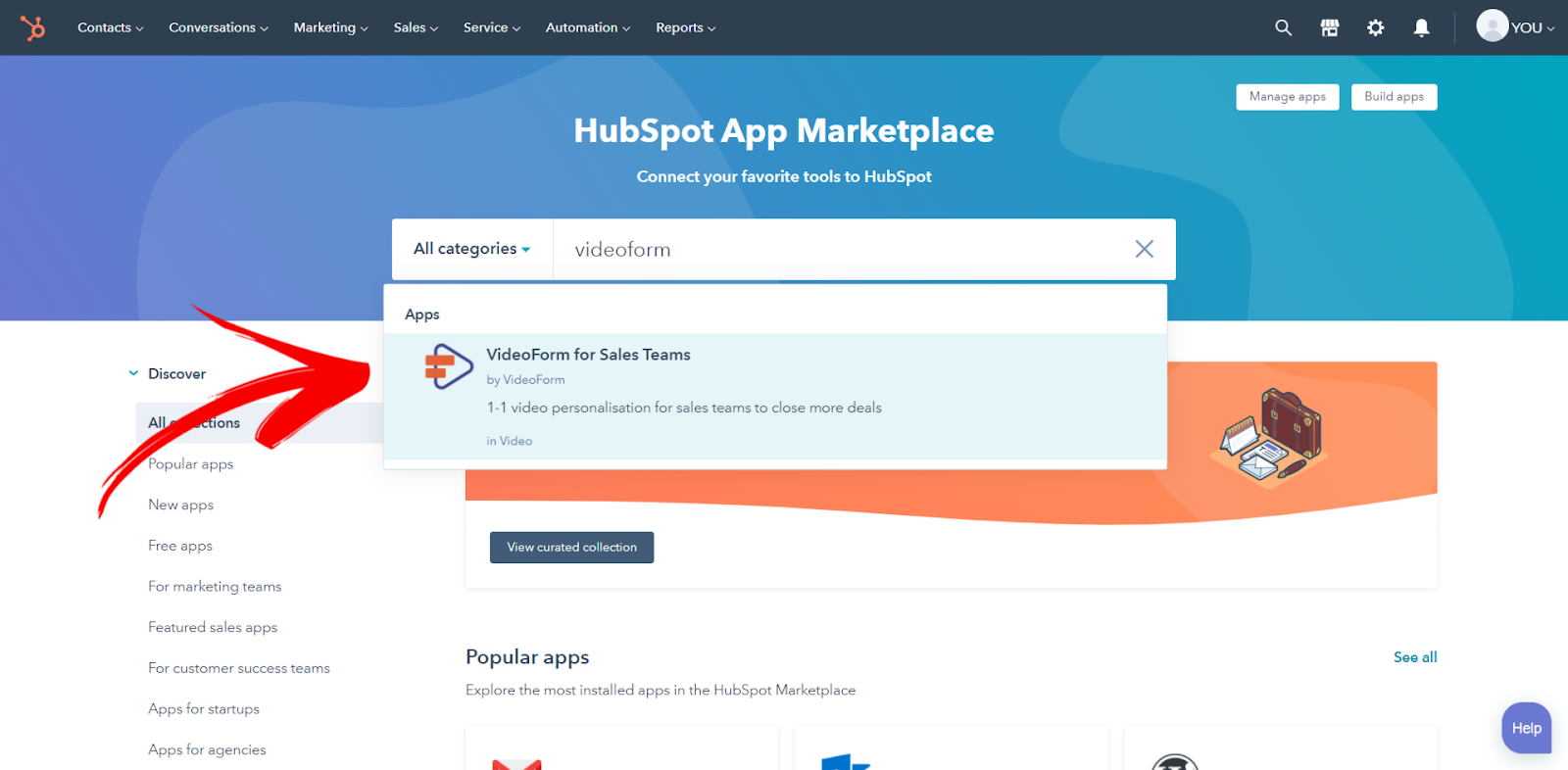Image resolution: width=1568 pixels, height=770 pixels.
Task: Click the HubSpot sprocket logo
Action: pos(32,27)
